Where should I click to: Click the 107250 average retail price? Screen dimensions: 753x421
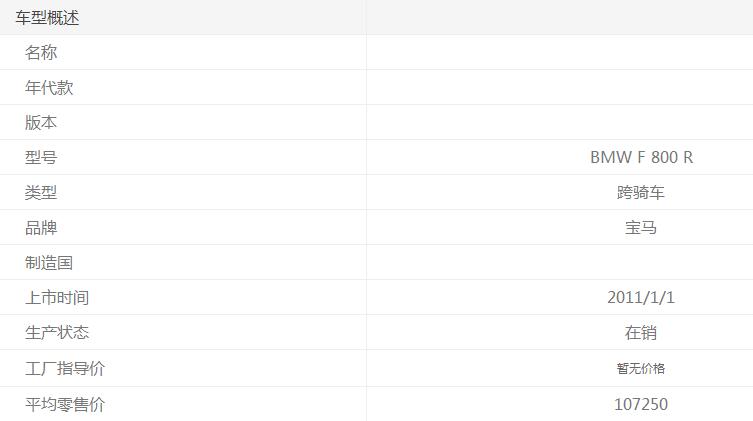click(641, 405)
